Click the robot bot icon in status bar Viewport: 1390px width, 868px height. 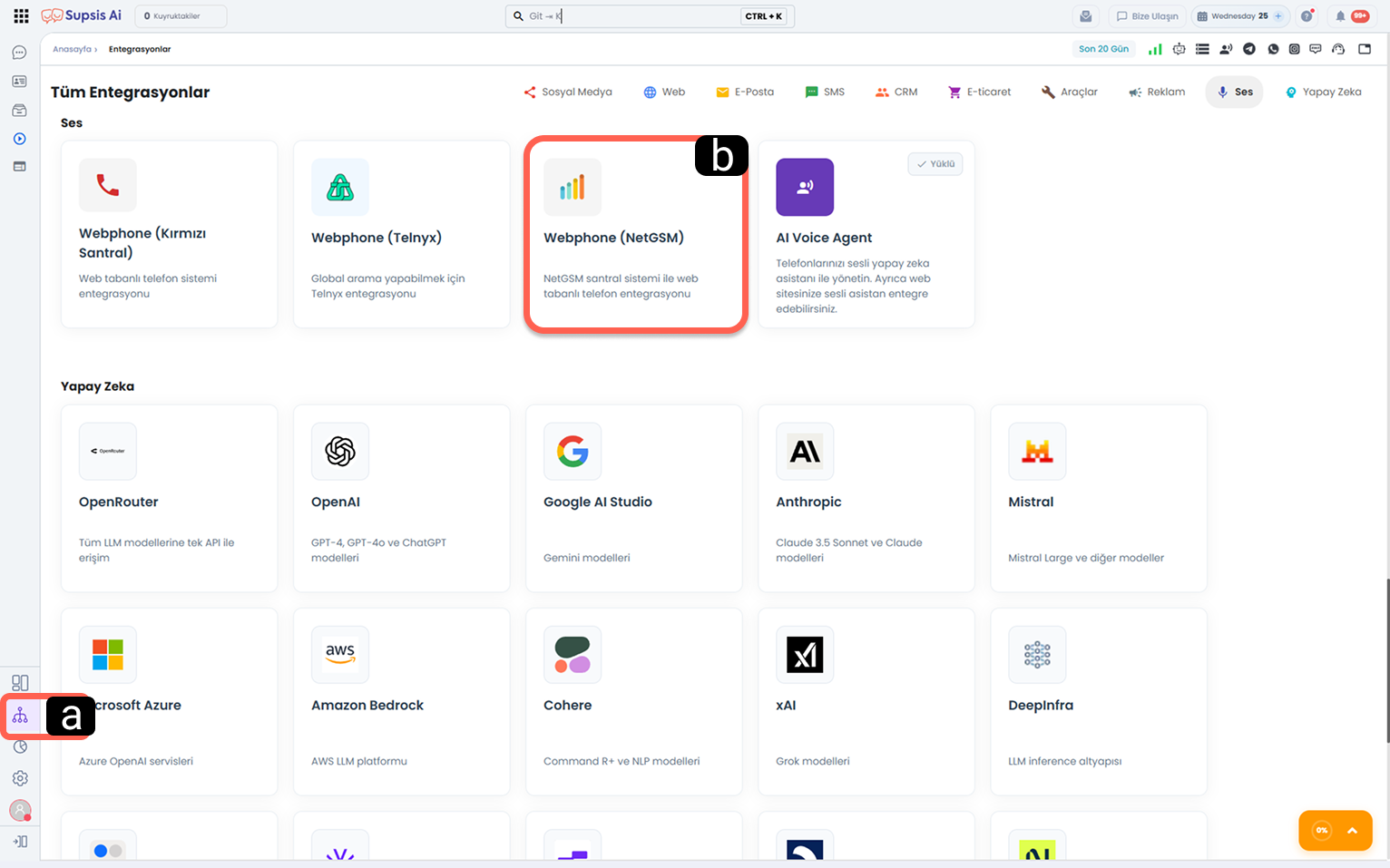tap(1179, 49)
